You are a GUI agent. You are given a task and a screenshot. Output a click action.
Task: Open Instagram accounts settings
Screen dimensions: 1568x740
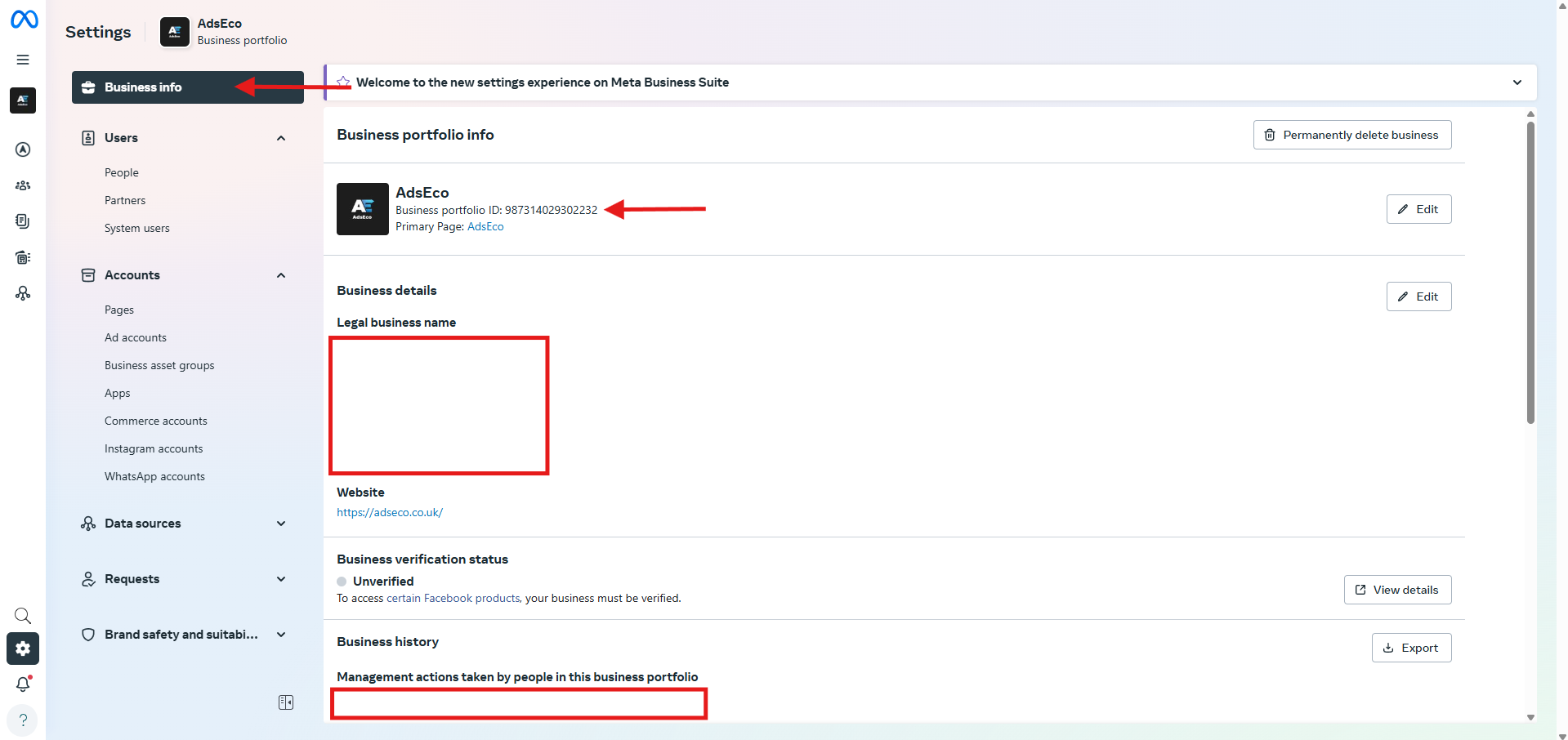(x=154, y=448)
